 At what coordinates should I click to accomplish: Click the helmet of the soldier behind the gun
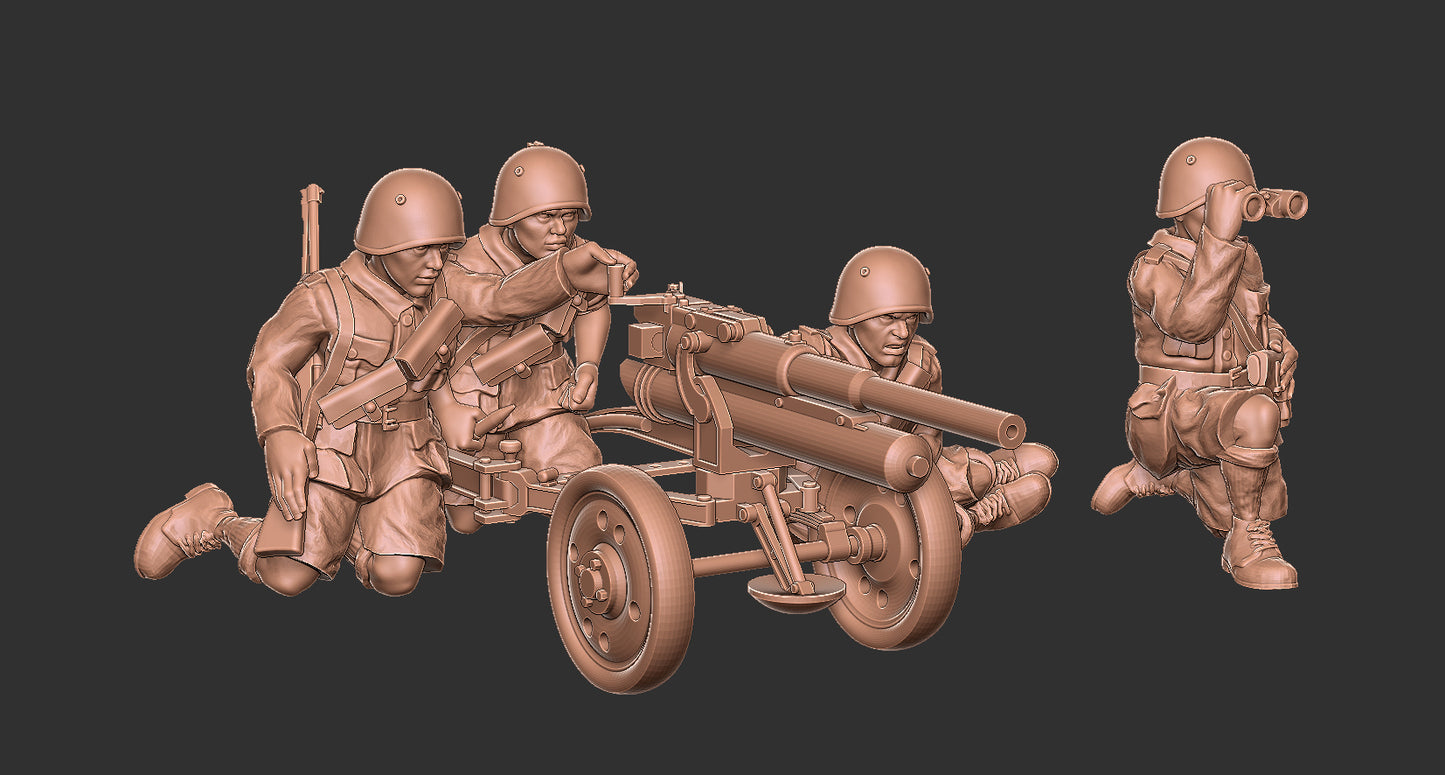pos(880,284)
